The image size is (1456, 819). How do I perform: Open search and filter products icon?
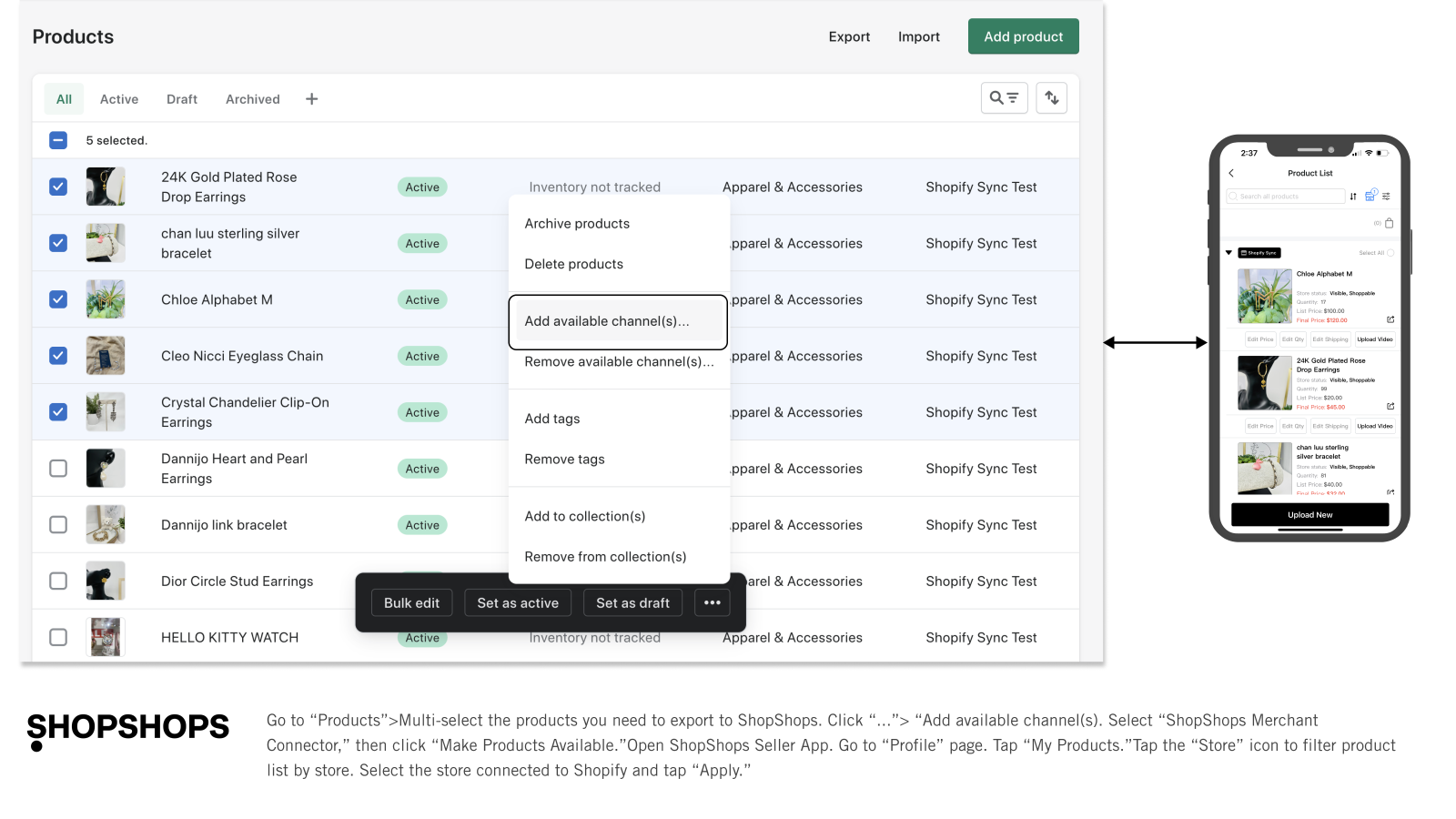click(x=1004, y=97)
